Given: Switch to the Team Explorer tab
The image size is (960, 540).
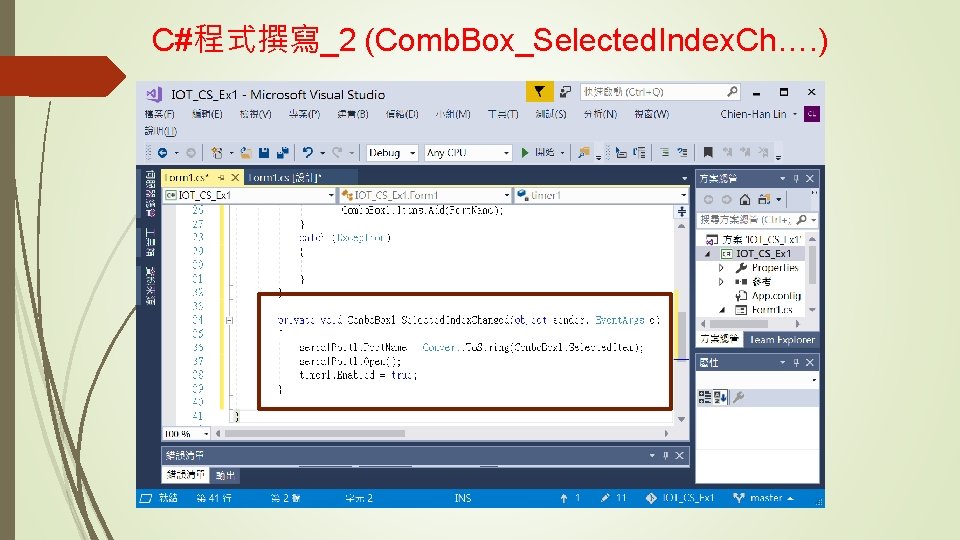Looking at the screenshot, I should point(782,340).
